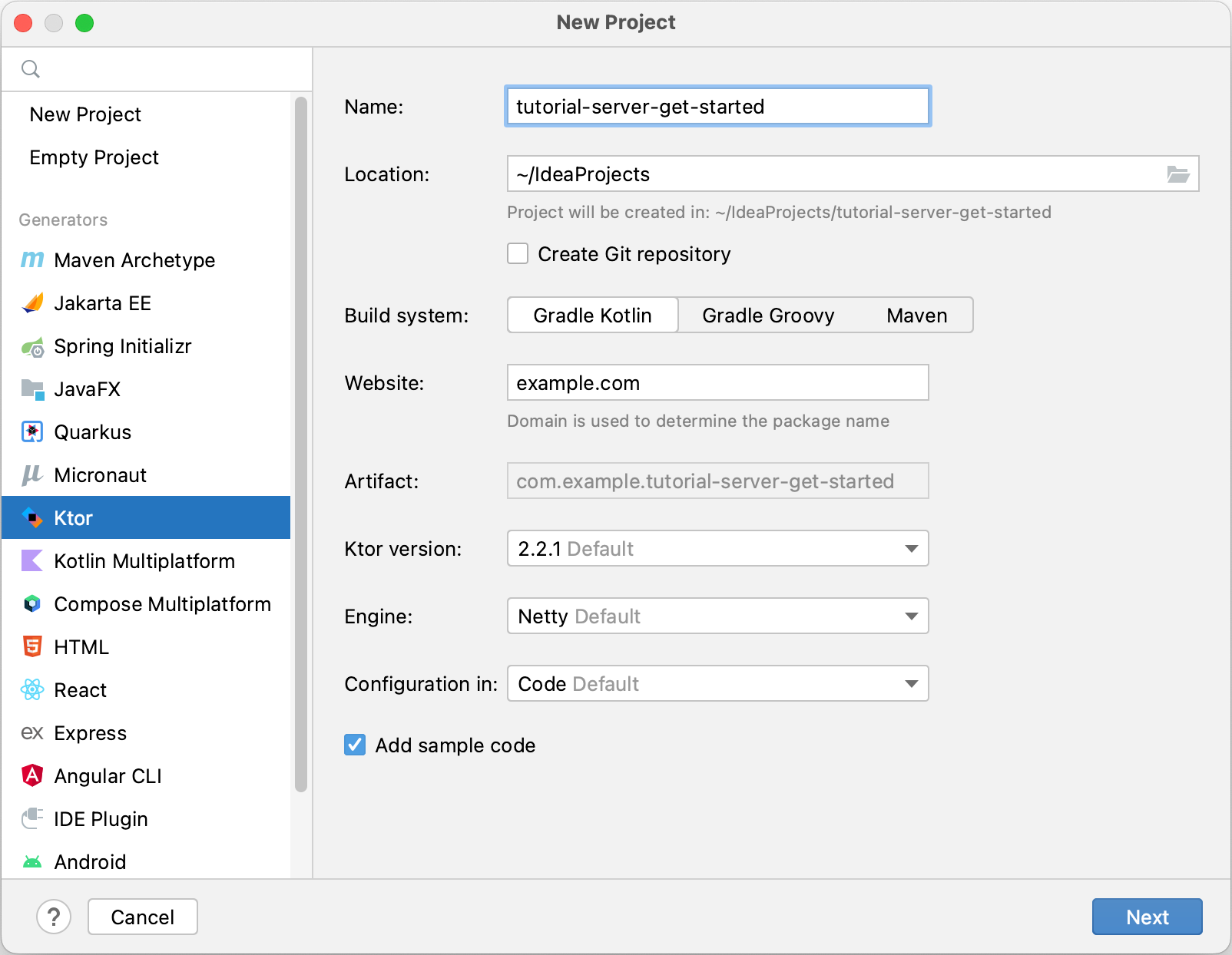Choose the Spring Initializr label
1232x955 pixels.
point(122,346)
